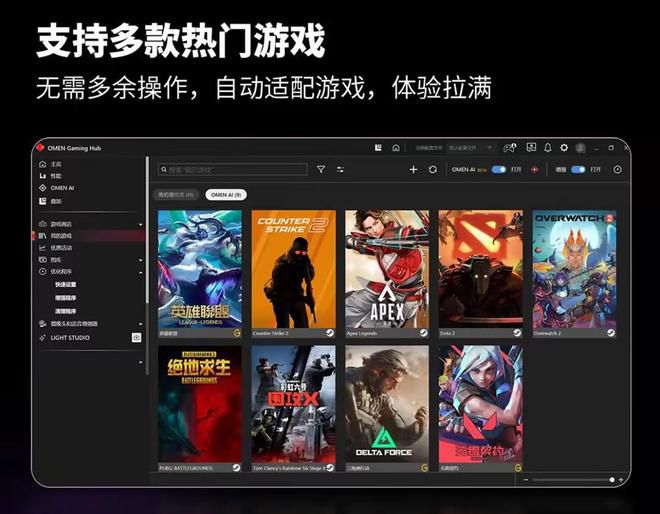Viewport: 660px width, 514px height.
Task: Focus the game library search field
Action: (232, 170)
